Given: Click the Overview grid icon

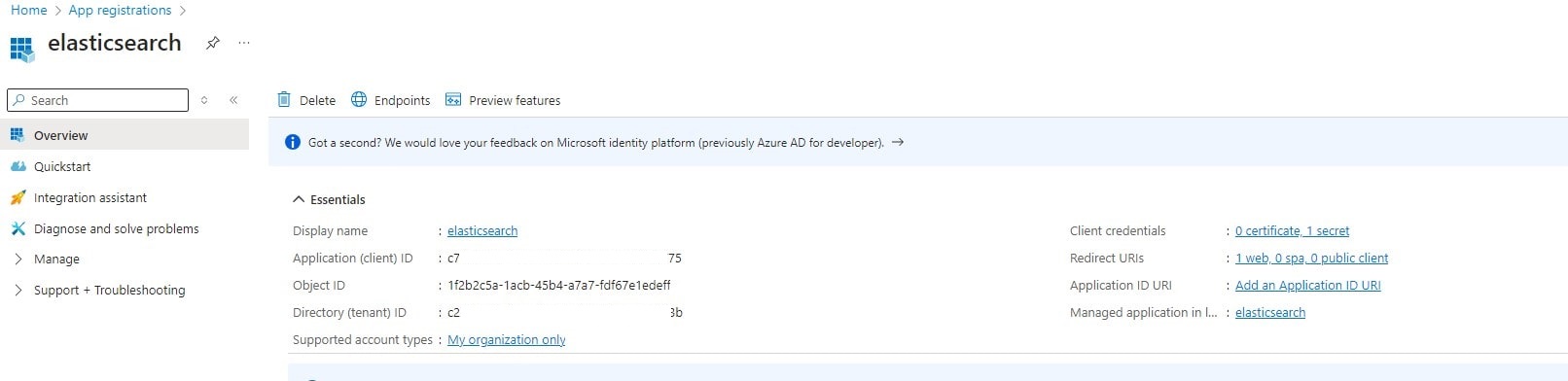Looking at the screenshot, I should click(17, 135).
